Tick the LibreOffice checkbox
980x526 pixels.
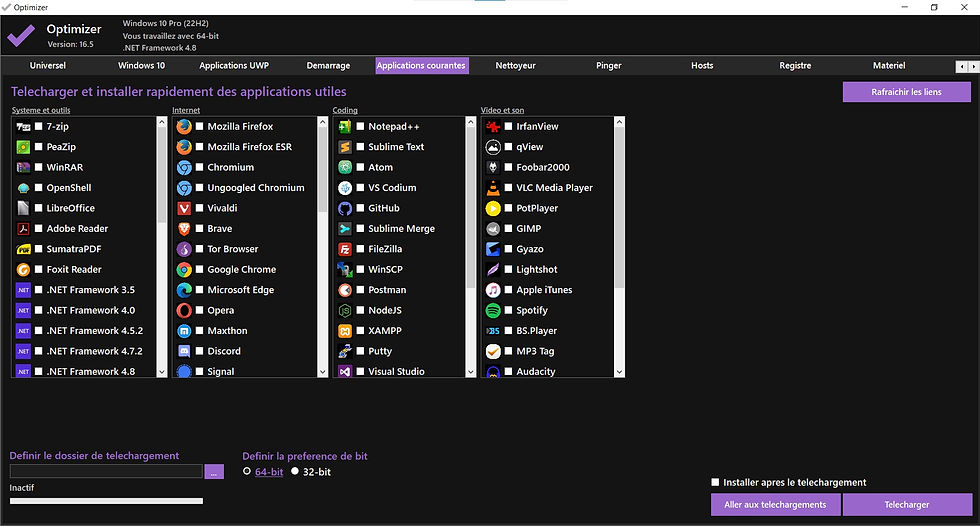tap(39, 208)
